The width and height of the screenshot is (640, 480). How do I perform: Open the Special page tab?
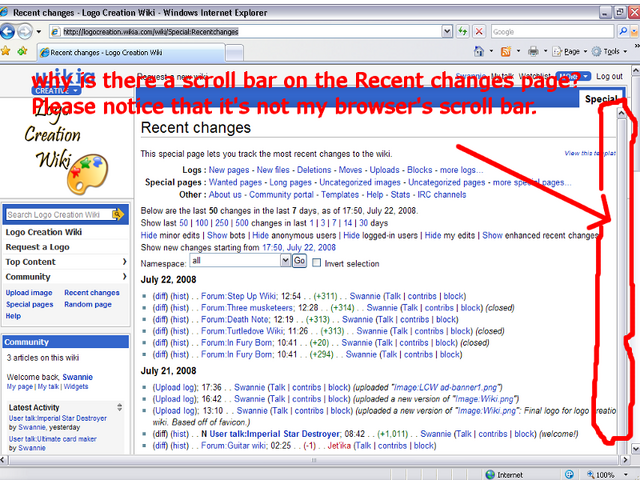point(601,99)
